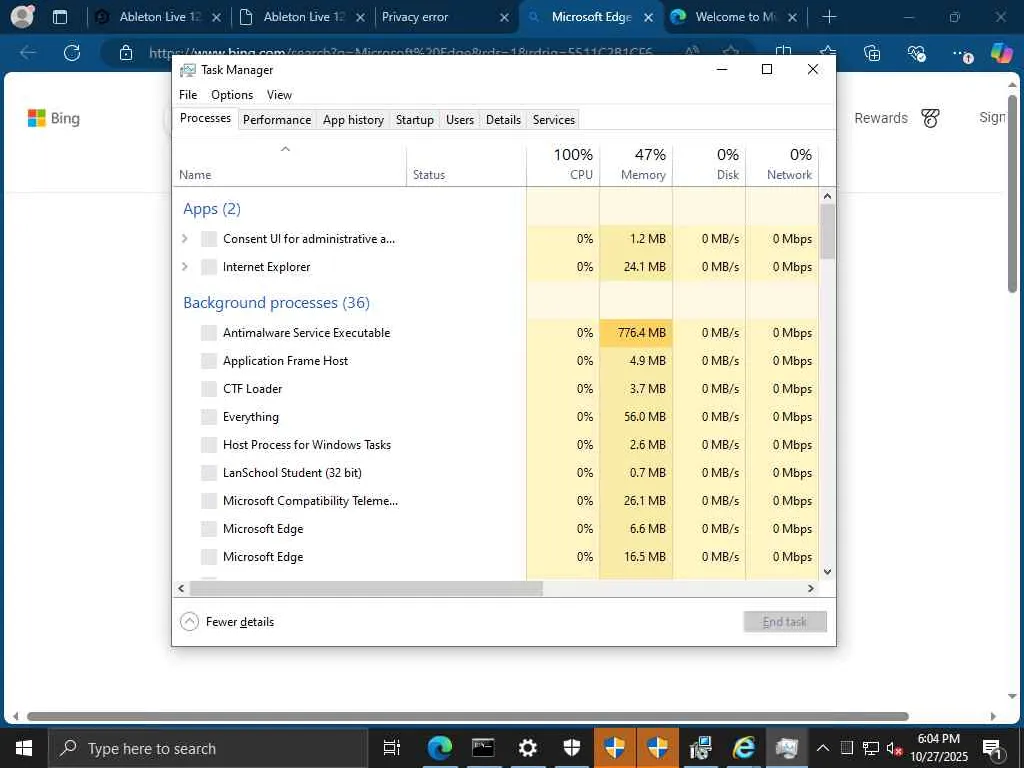
Task: Open Edge Collections icon
Action: 872,53
